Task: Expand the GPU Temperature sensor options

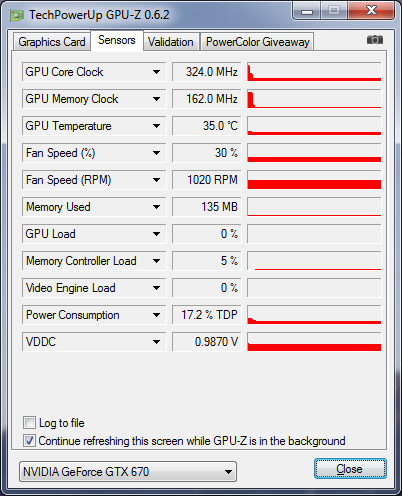Action: click(156, 126)
